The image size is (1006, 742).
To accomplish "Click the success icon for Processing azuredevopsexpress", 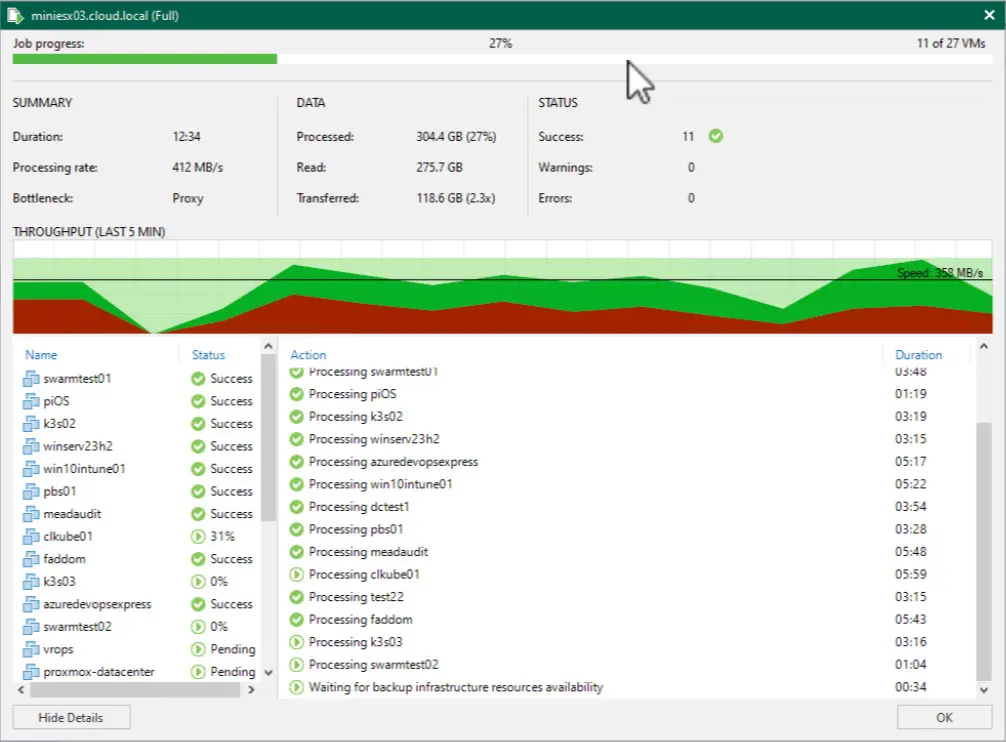I will coord(296,462).
